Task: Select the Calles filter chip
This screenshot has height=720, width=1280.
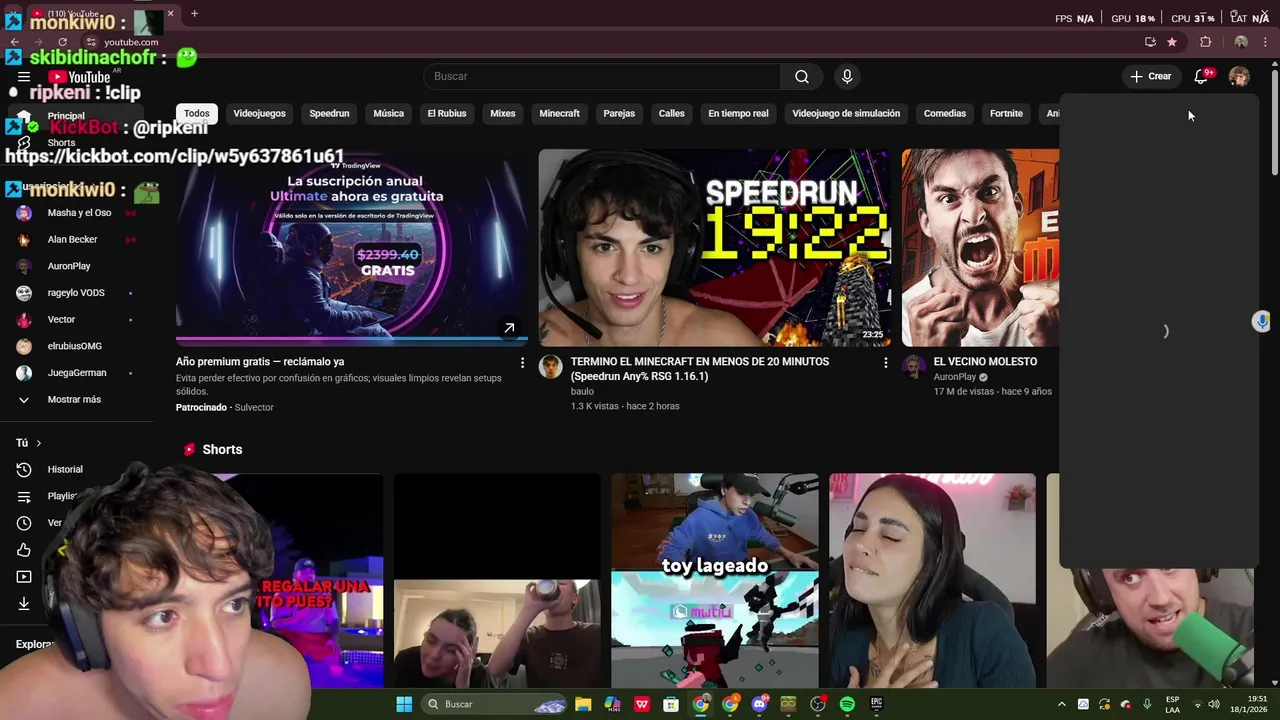Action: (x=671, y=113)
